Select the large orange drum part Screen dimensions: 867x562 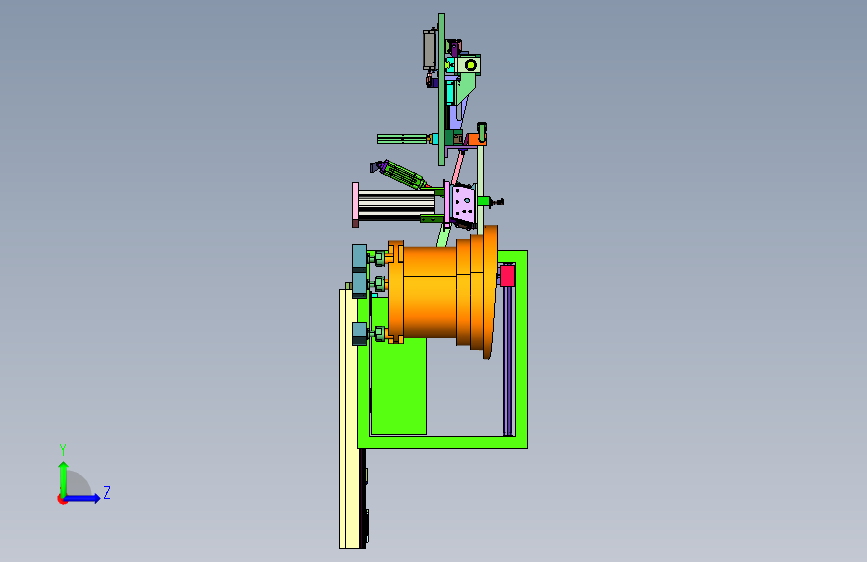pos(442,292)
